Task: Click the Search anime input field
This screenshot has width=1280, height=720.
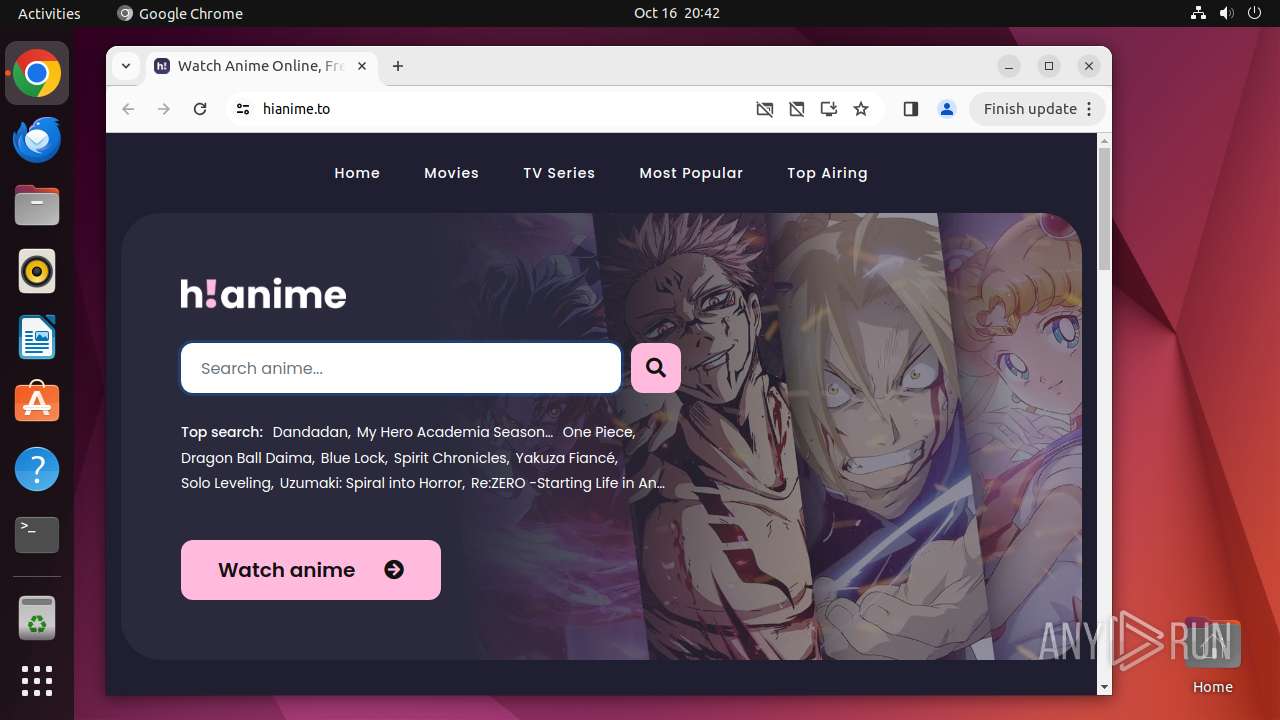Action: tap(401, 368)
